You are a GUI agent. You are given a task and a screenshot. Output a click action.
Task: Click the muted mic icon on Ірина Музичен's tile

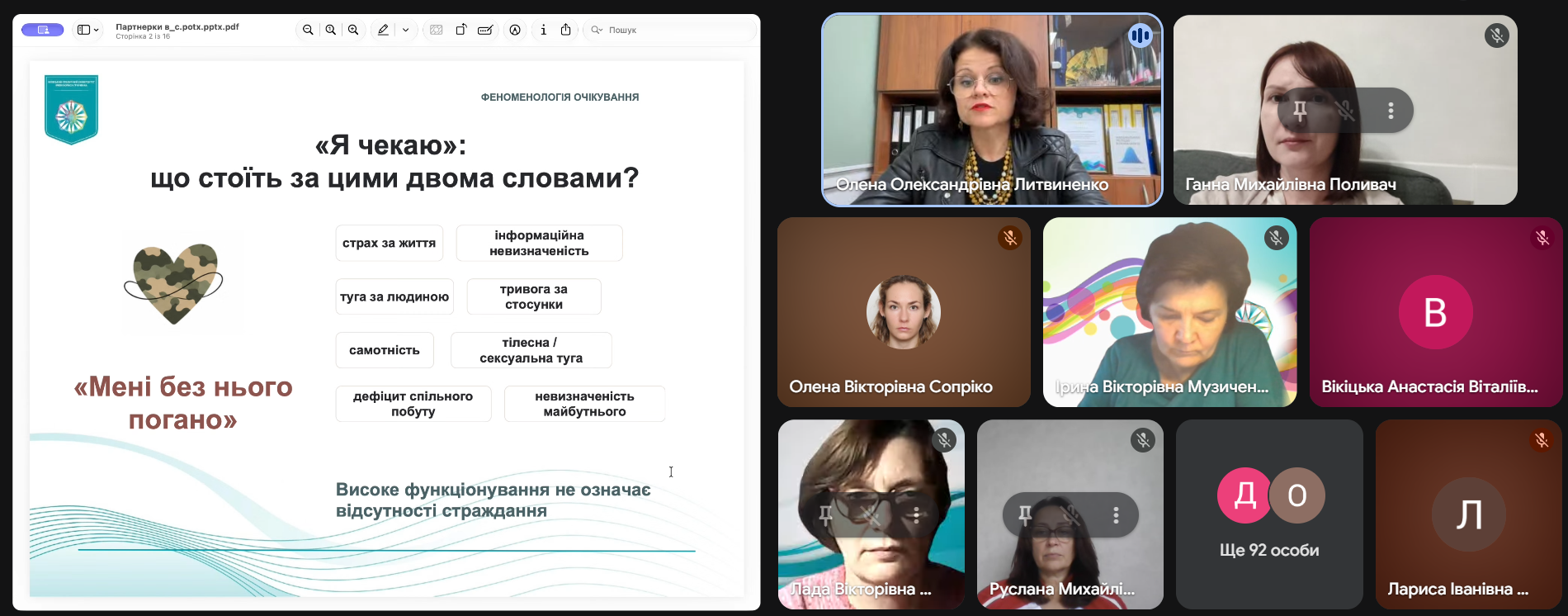point(1276,238)
